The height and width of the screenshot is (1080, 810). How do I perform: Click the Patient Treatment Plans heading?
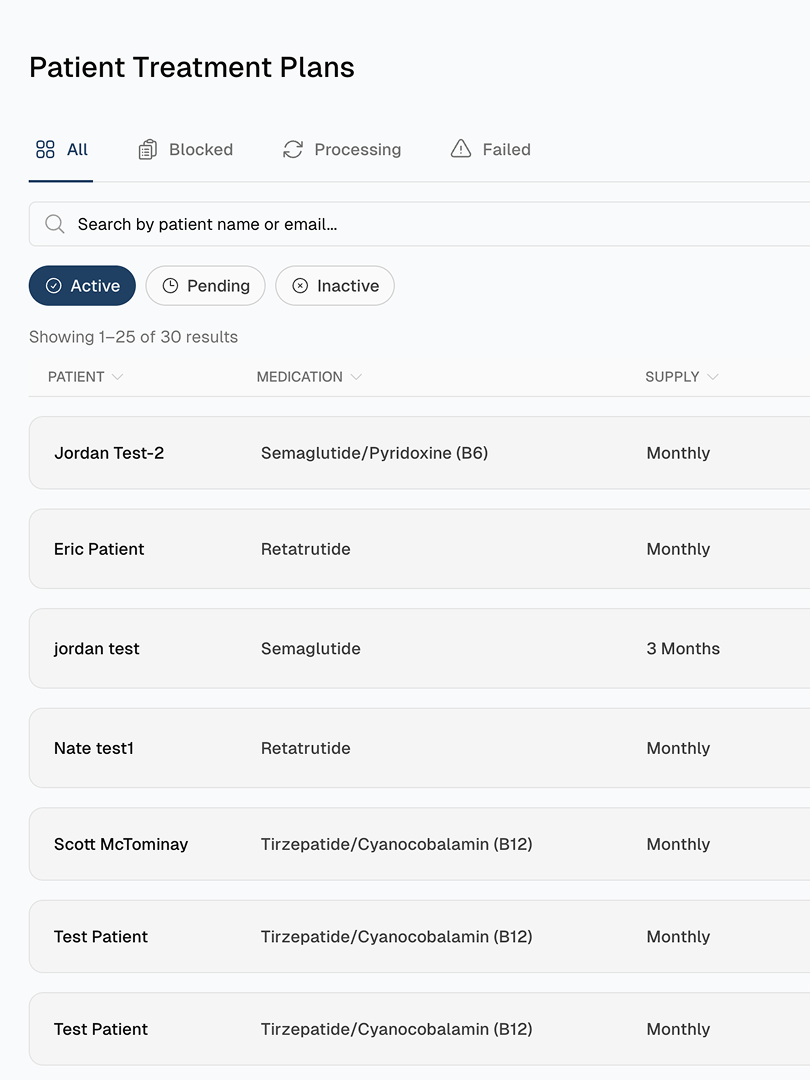pyautogui.click(x=191, y=67)
